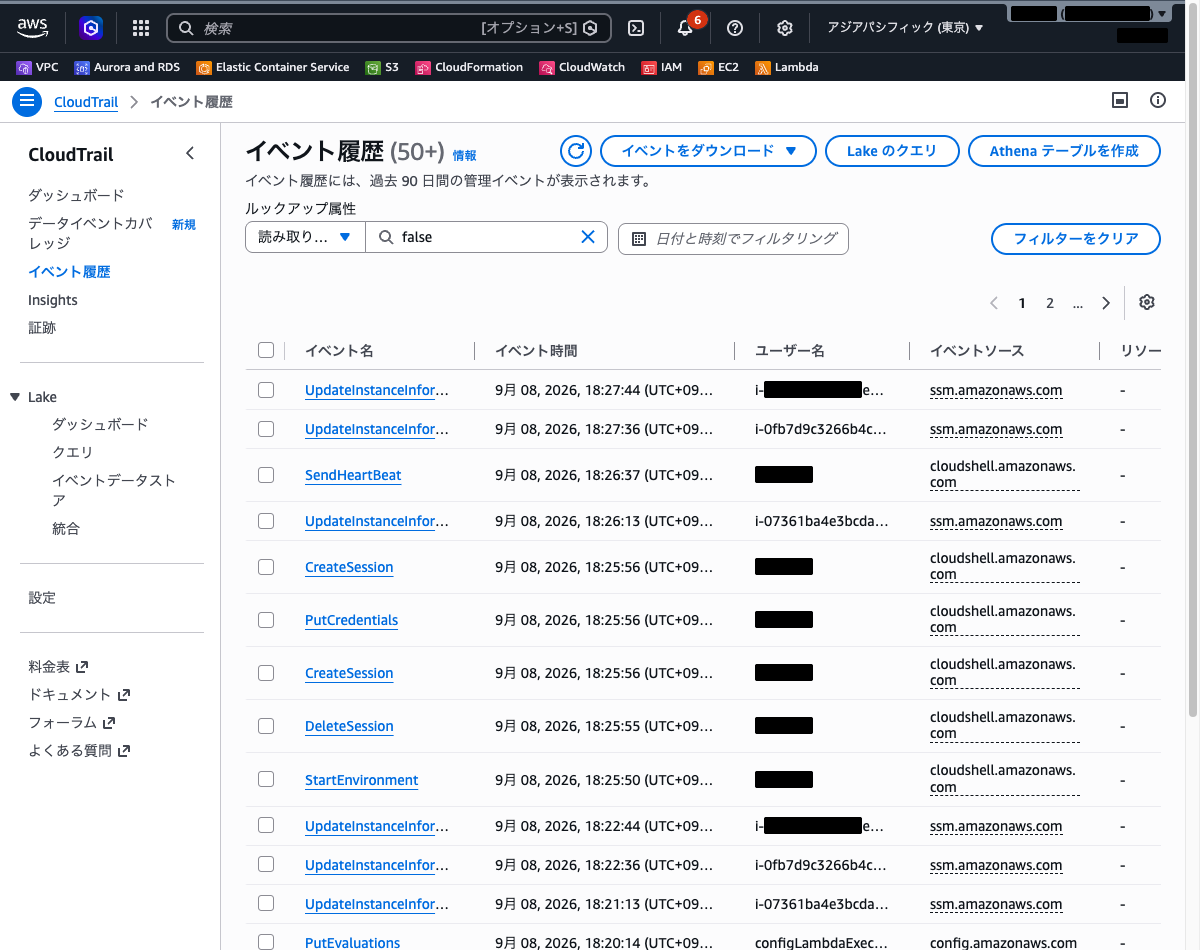Click the top console search box
Image resolution: width=1200 pixels, height=950 pixels.
pos(388,28)
